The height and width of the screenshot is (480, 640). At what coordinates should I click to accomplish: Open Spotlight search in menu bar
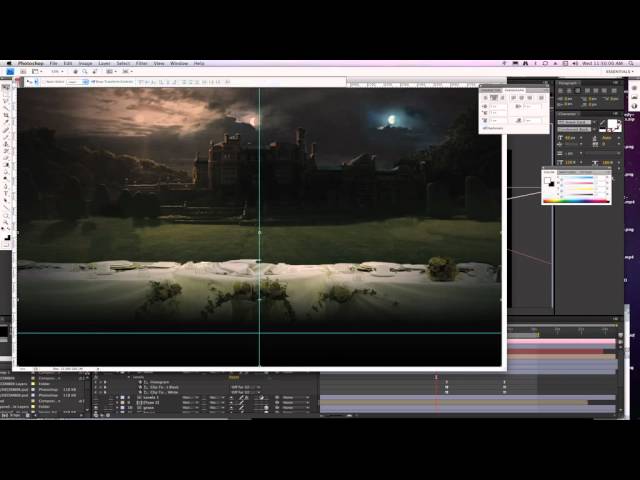tap(631, 64)
